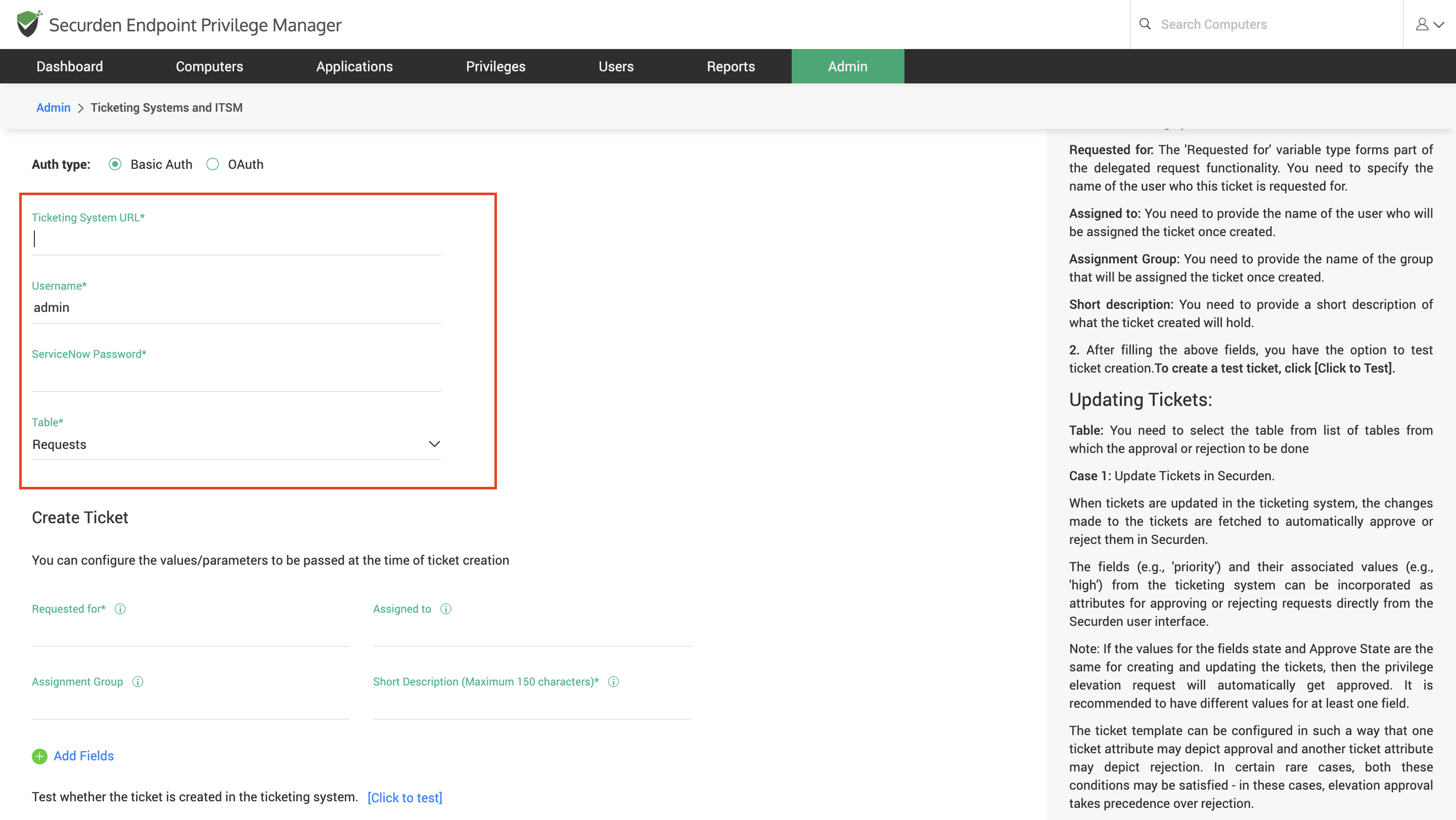Viewport: 1456px width, 820px height.
Task: Click the Securden shield logo
Action: click(29, 24)
